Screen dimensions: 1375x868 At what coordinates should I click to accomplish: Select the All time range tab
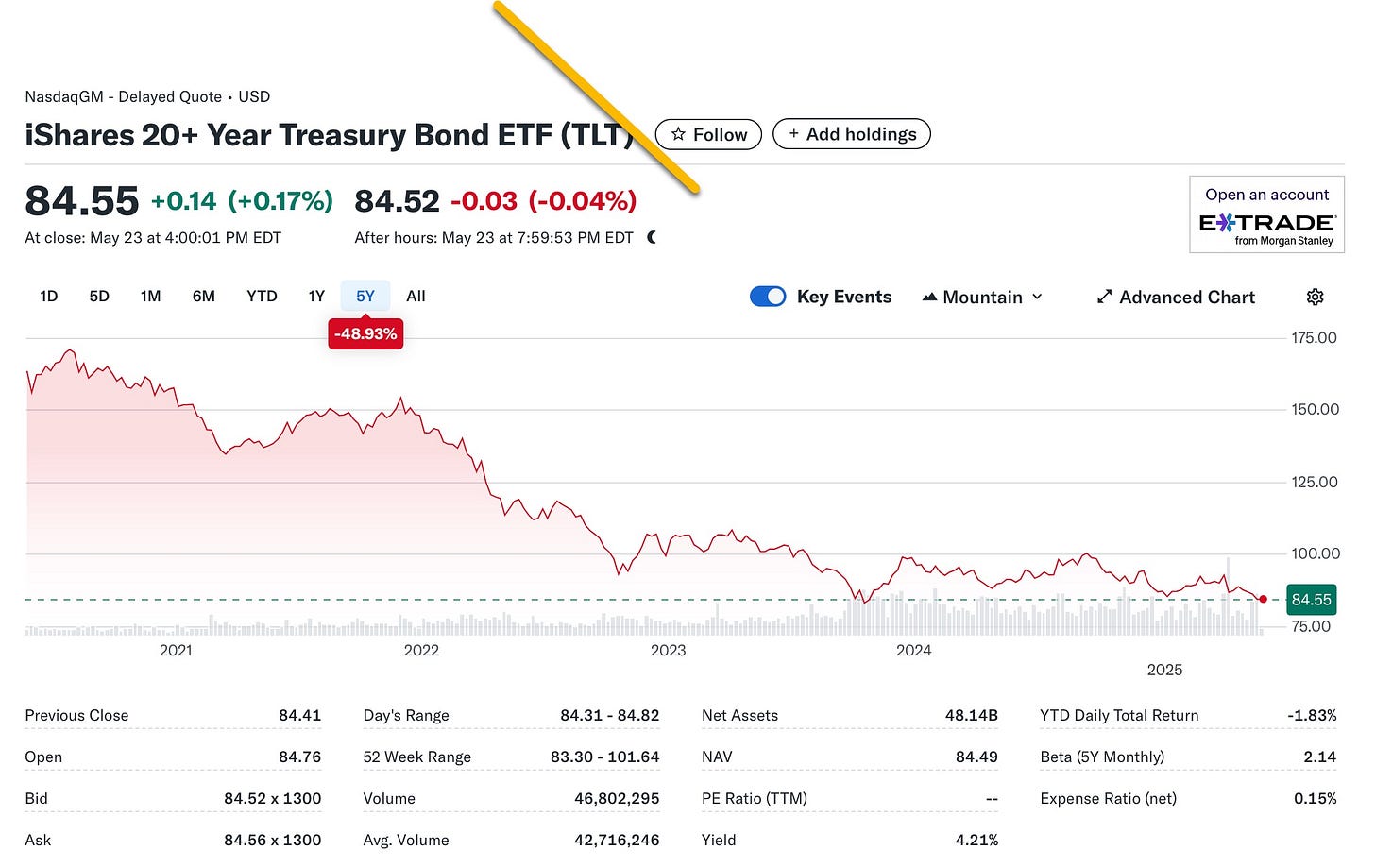[416, 297]
